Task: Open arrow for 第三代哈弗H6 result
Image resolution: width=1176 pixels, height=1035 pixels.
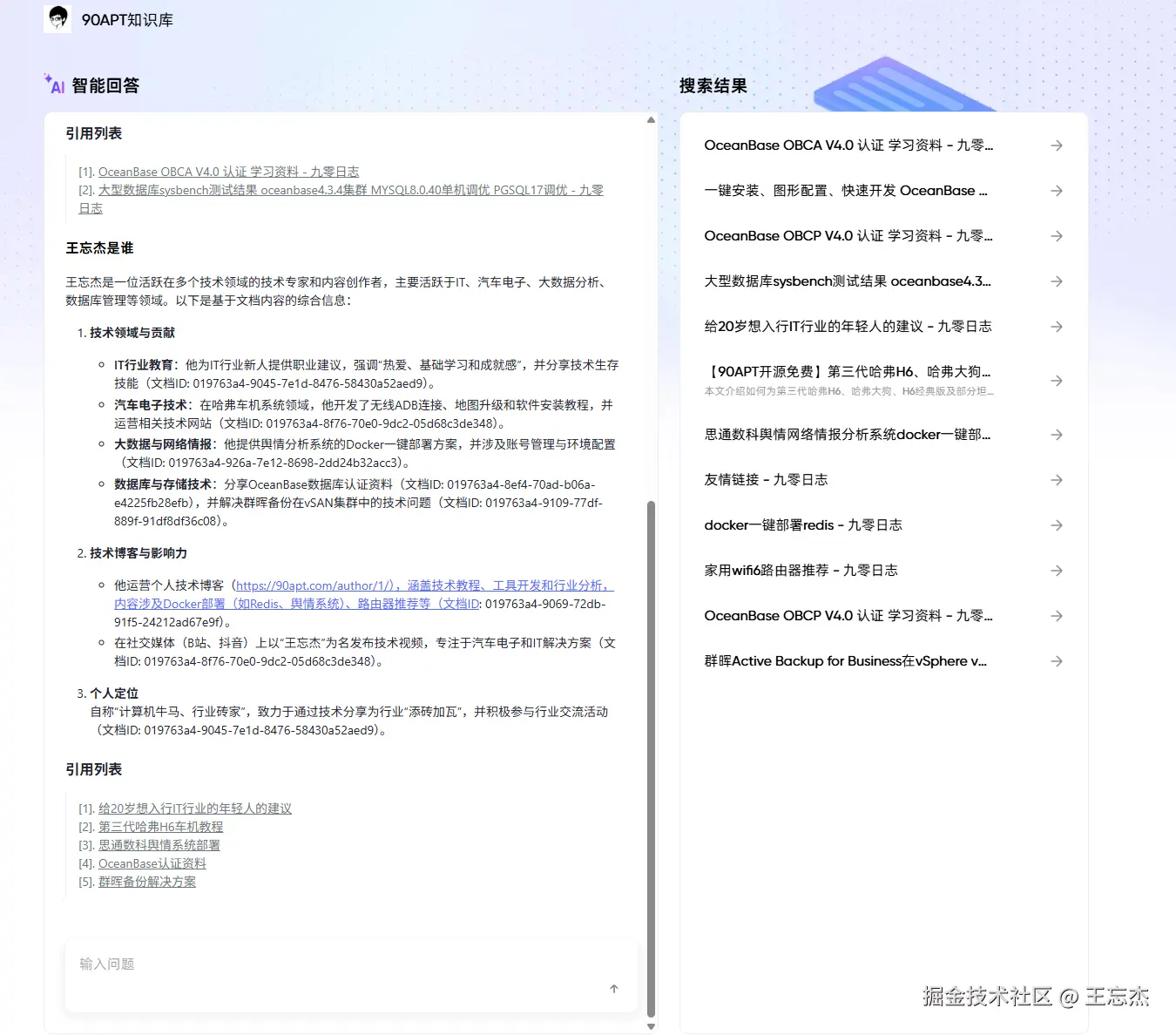Action: coord(1056,381)
